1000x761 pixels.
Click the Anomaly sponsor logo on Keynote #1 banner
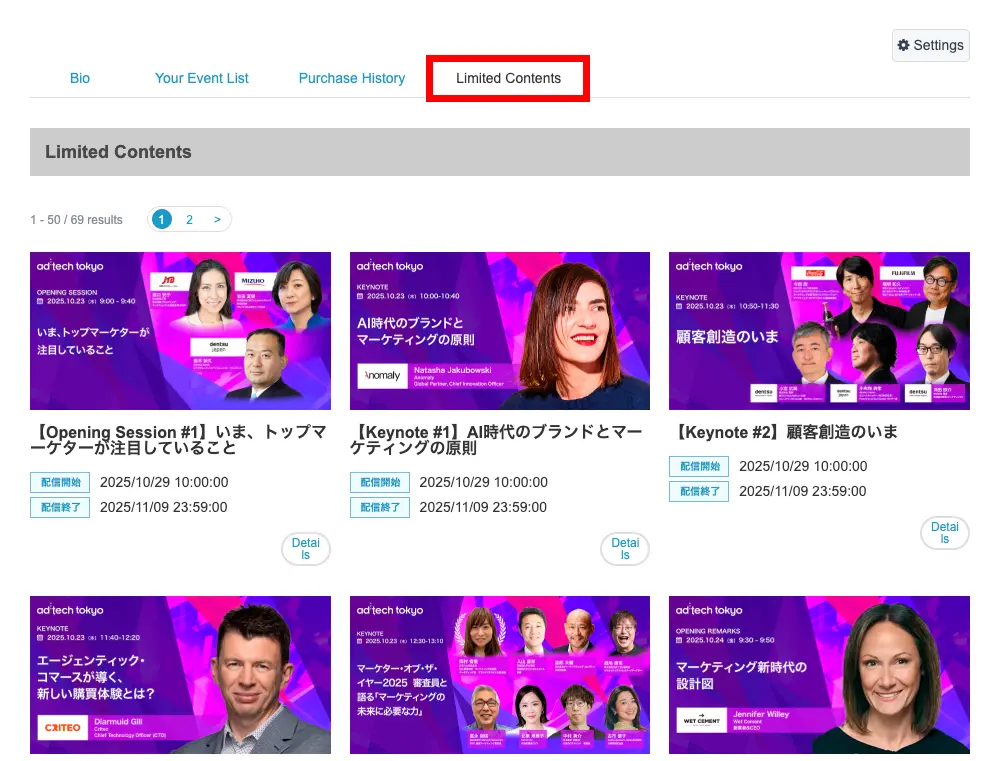coord(383,375)
